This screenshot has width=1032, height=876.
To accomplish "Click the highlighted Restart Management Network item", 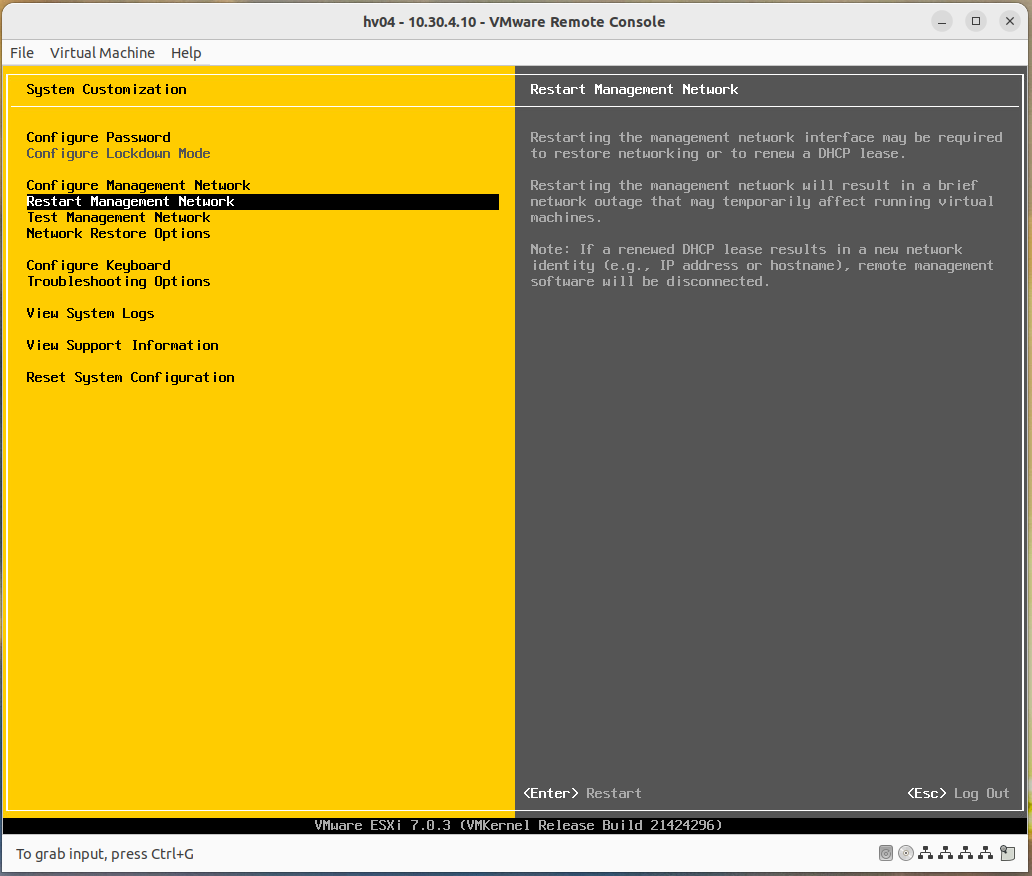I will tap(130, 201).
